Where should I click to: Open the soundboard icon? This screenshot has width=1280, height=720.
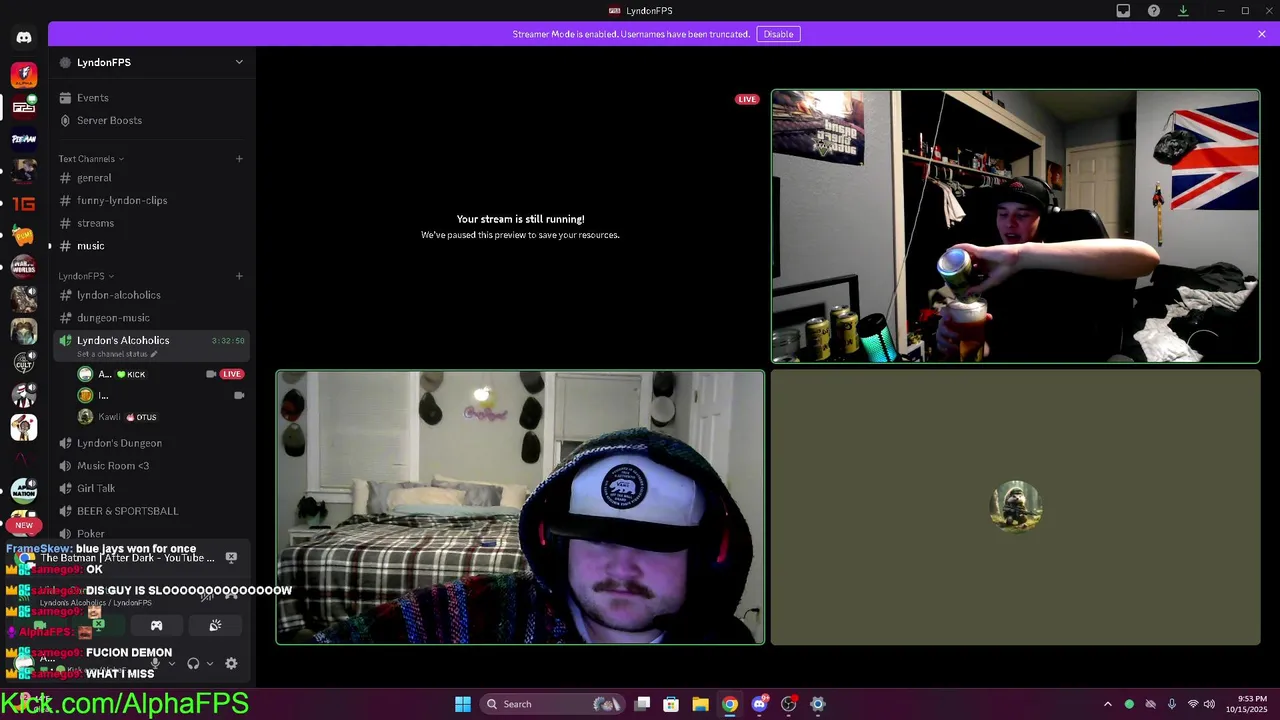[x=215, y=626]
